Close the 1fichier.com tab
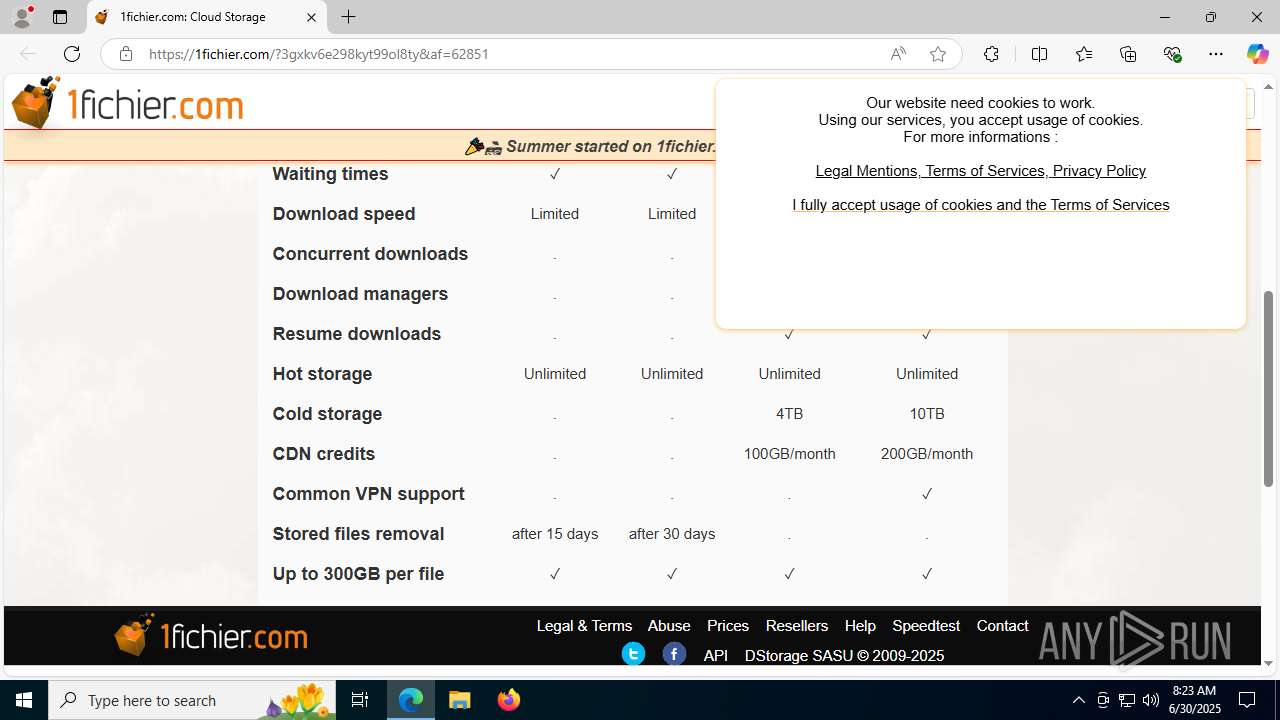The image size is (1280, 720). [x=311, y=17]
